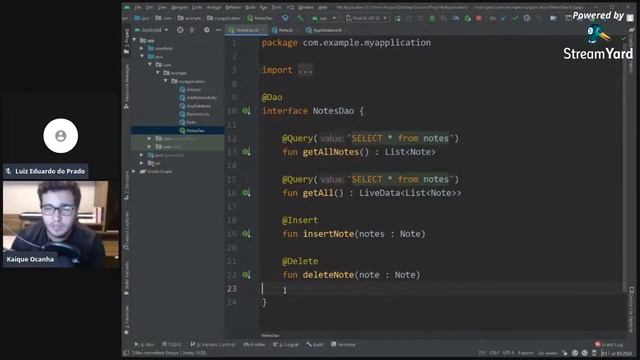Click gutter marker beside deleteNote line 22
Viewport: 640px width, 360px height.
[246, 275]
